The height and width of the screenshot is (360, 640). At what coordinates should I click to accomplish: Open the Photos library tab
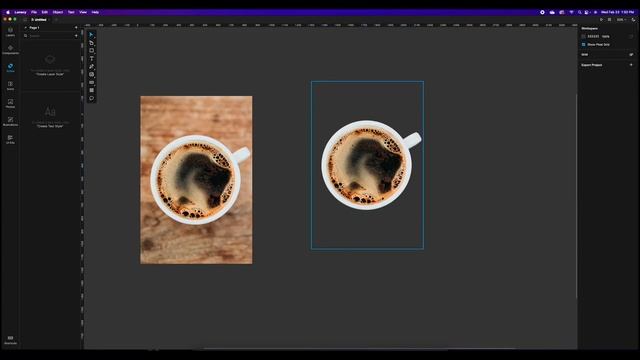point(10,104)
